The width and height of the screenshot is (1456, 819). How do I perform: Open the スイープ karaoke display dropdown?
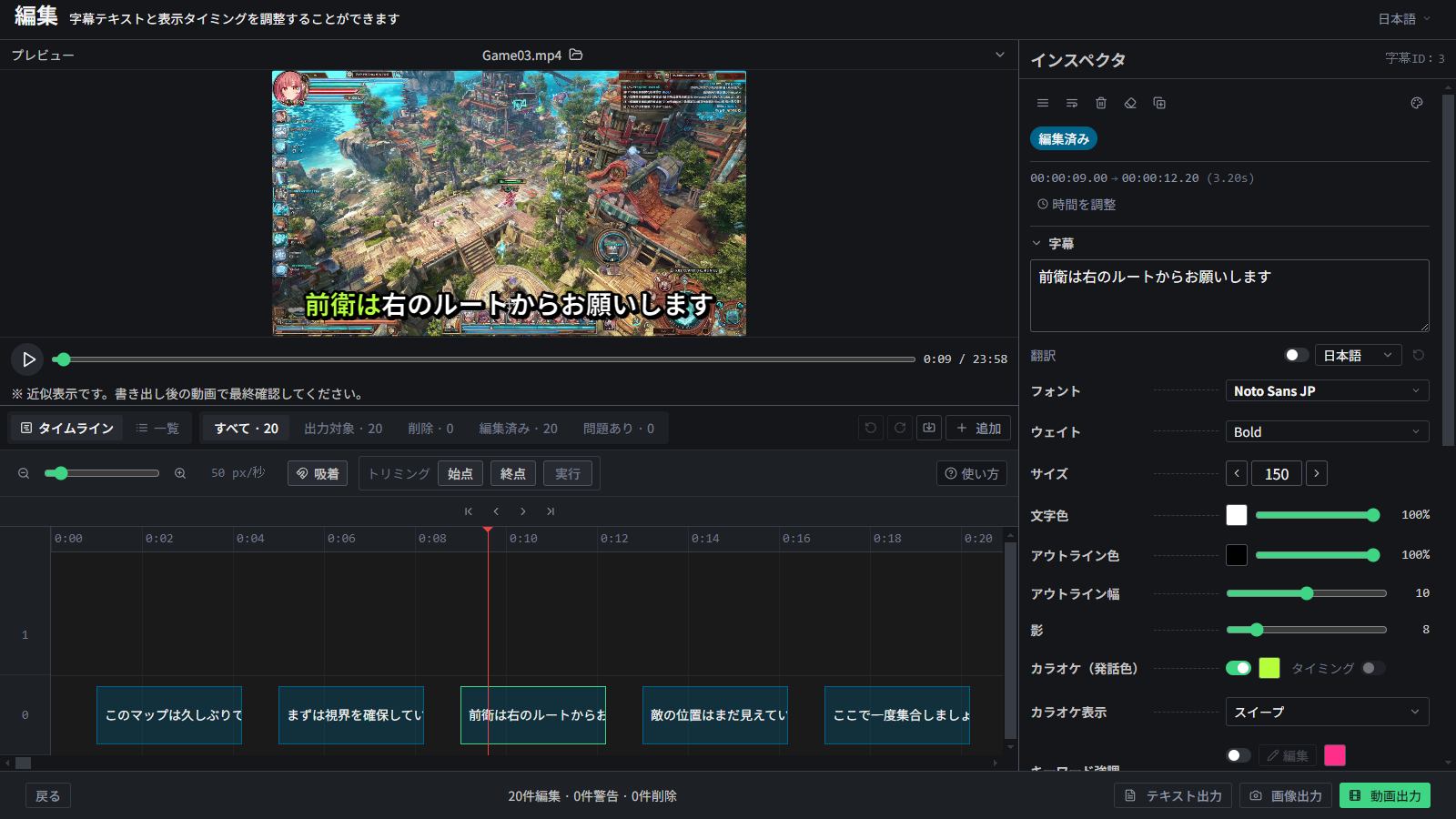[1327, 712]
